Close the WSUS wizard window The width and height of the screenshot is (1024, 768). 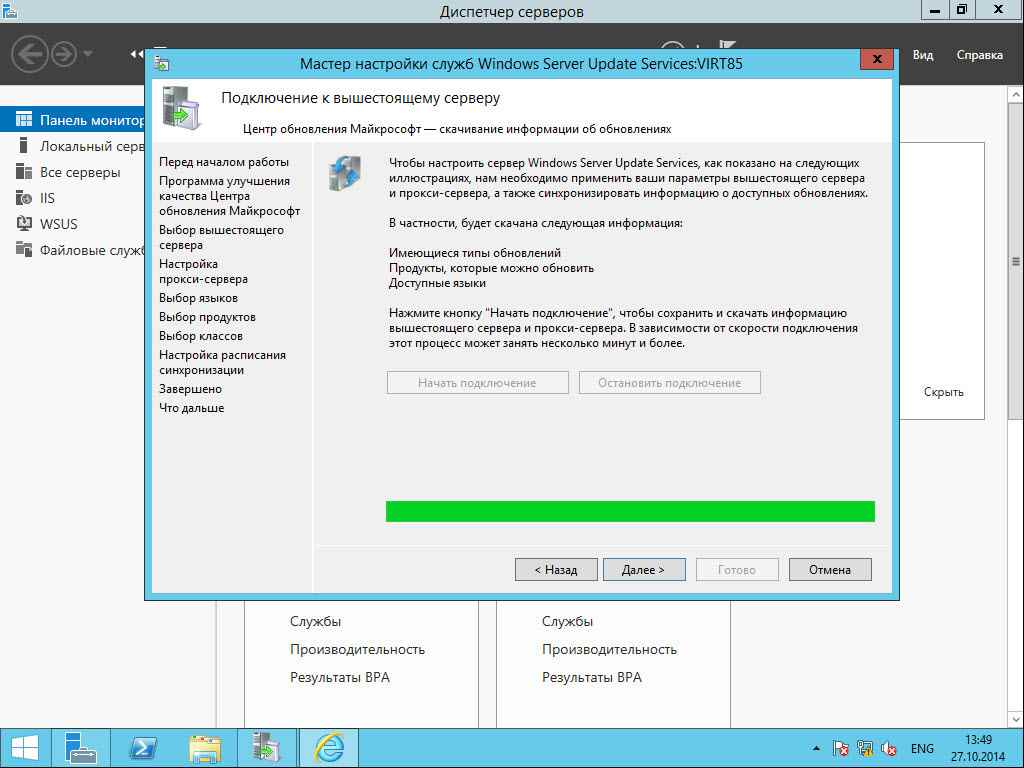877,59
